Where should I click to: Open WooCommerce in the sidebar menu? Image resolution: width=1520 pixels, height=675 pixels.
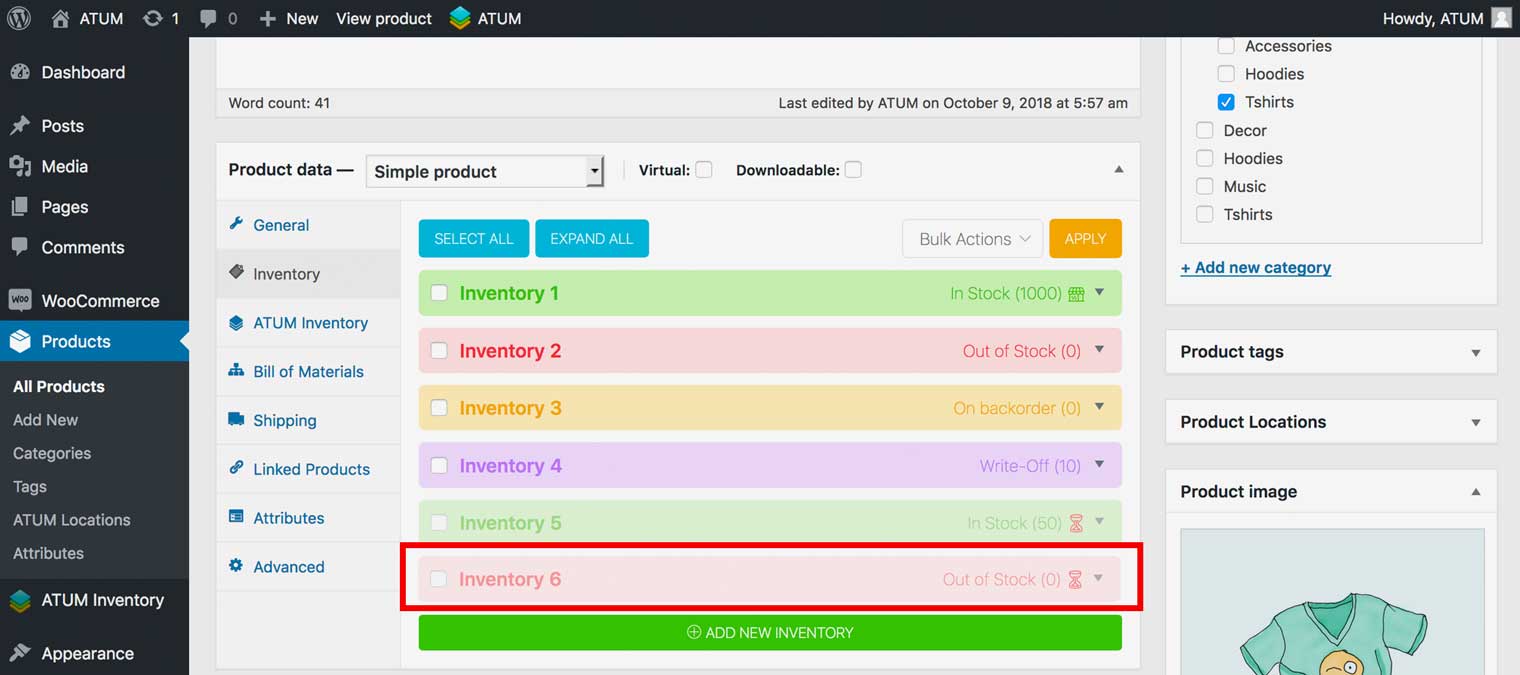[x=100, y=301]
